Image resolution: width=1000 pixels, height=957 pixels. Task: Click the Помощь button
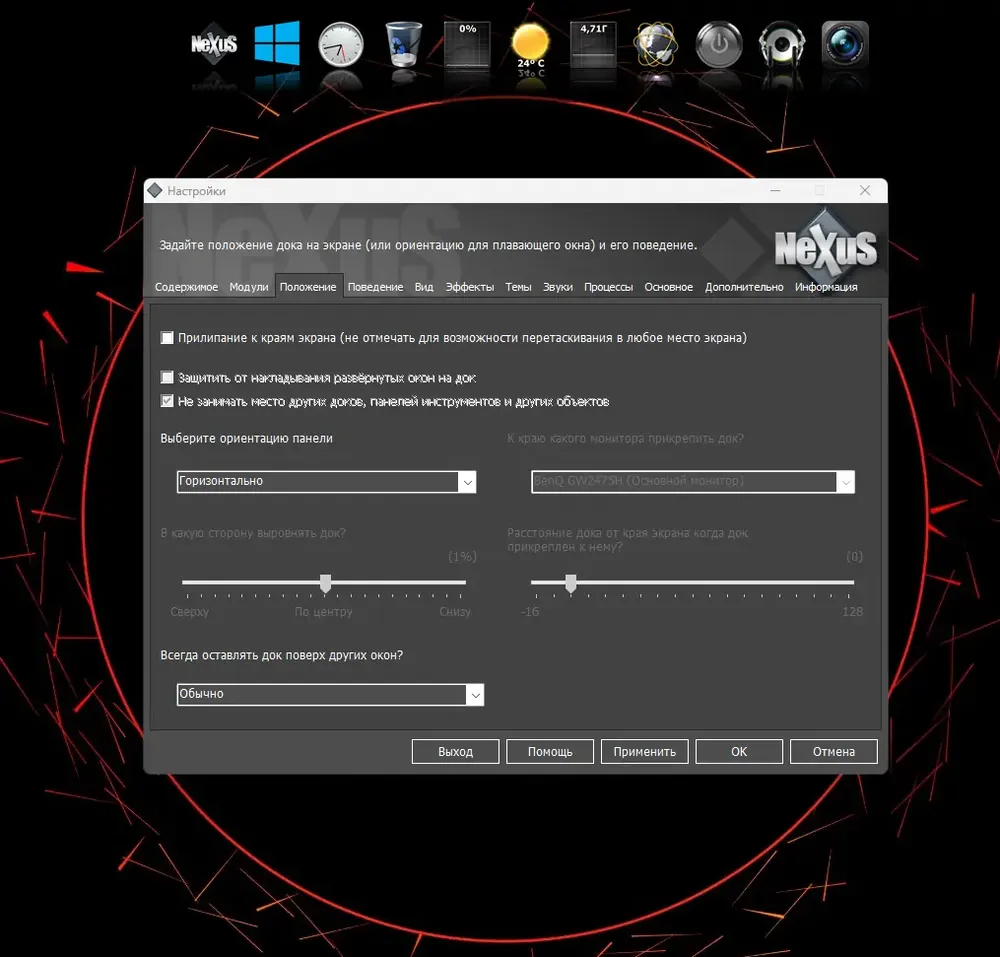click(550, 752)
